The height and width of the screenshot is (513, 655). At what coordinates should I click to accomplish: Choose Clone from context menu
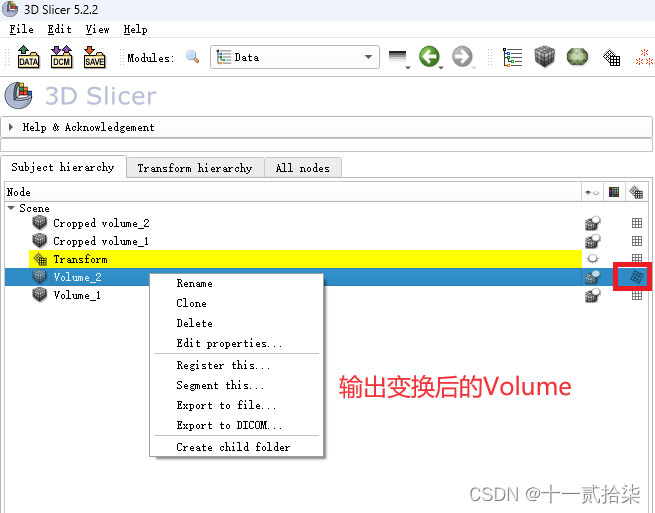(x=236, y=303)
